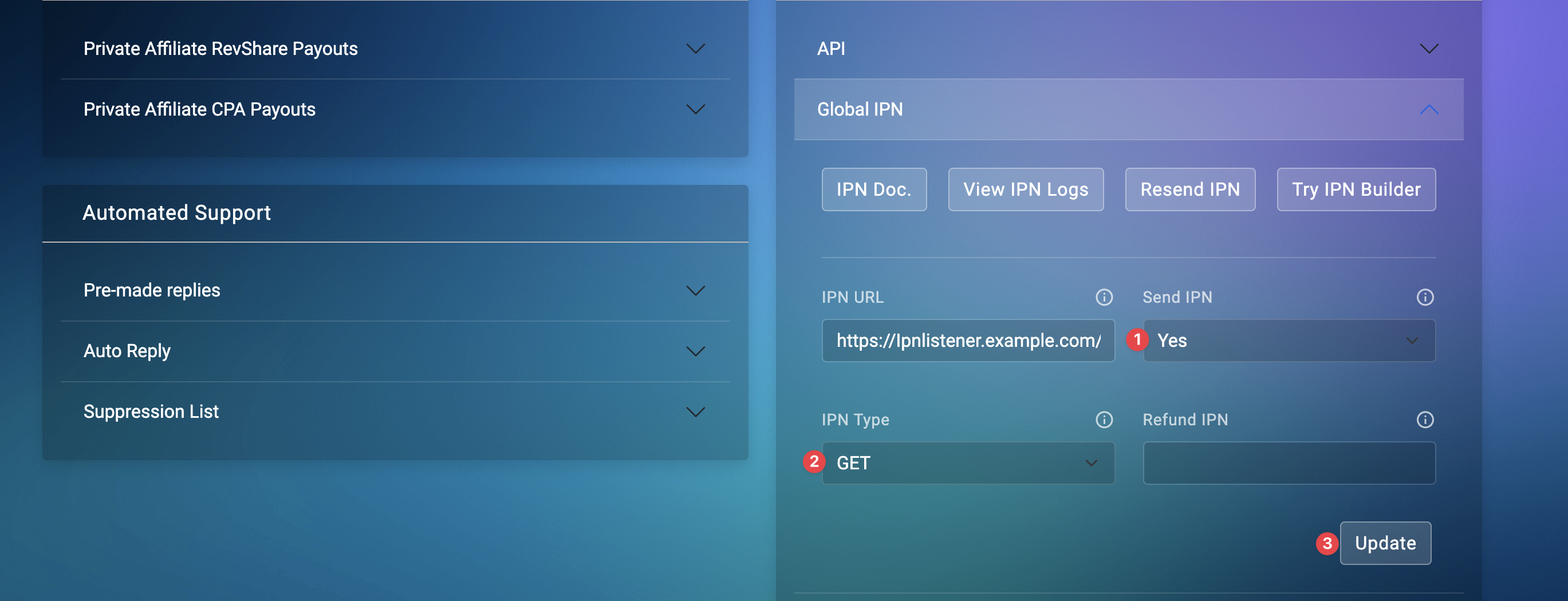Screen dimensions: 1568x601
Task: Open the IPN Type GET dropdown
Action: (x=968, y=463)
